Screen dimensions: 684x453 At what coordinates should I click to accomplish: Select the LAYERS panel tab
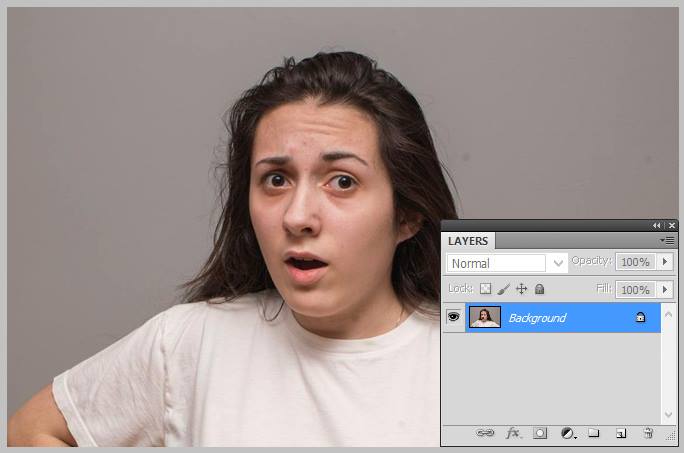pos(468,241)
